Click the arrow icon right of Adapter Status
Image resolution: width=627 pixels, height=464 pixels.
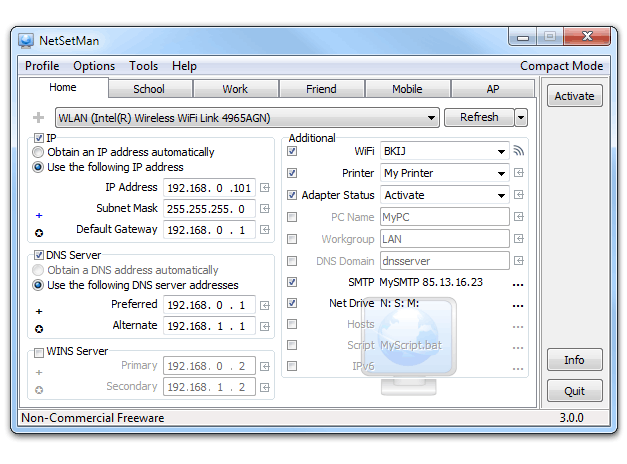(x=519, y=195)
